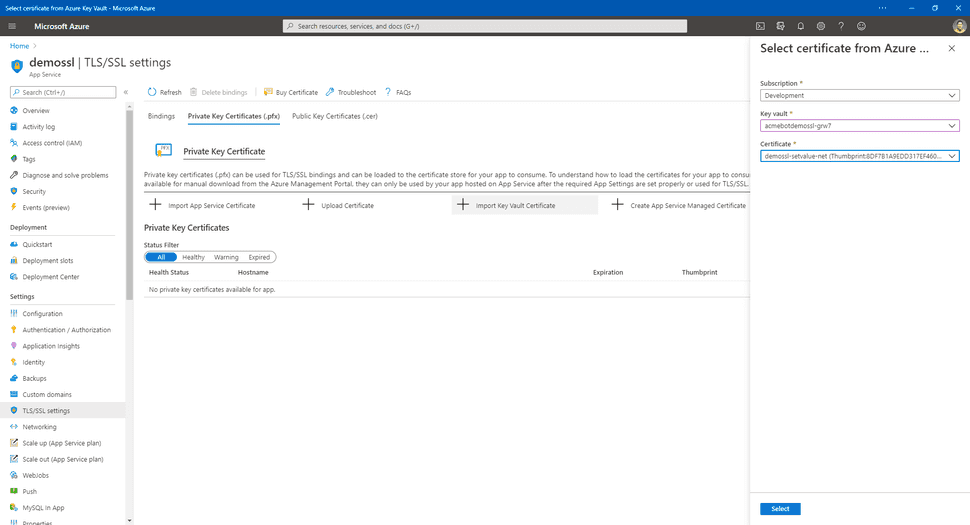Open the Notifications bell

[x=800, y=26]
